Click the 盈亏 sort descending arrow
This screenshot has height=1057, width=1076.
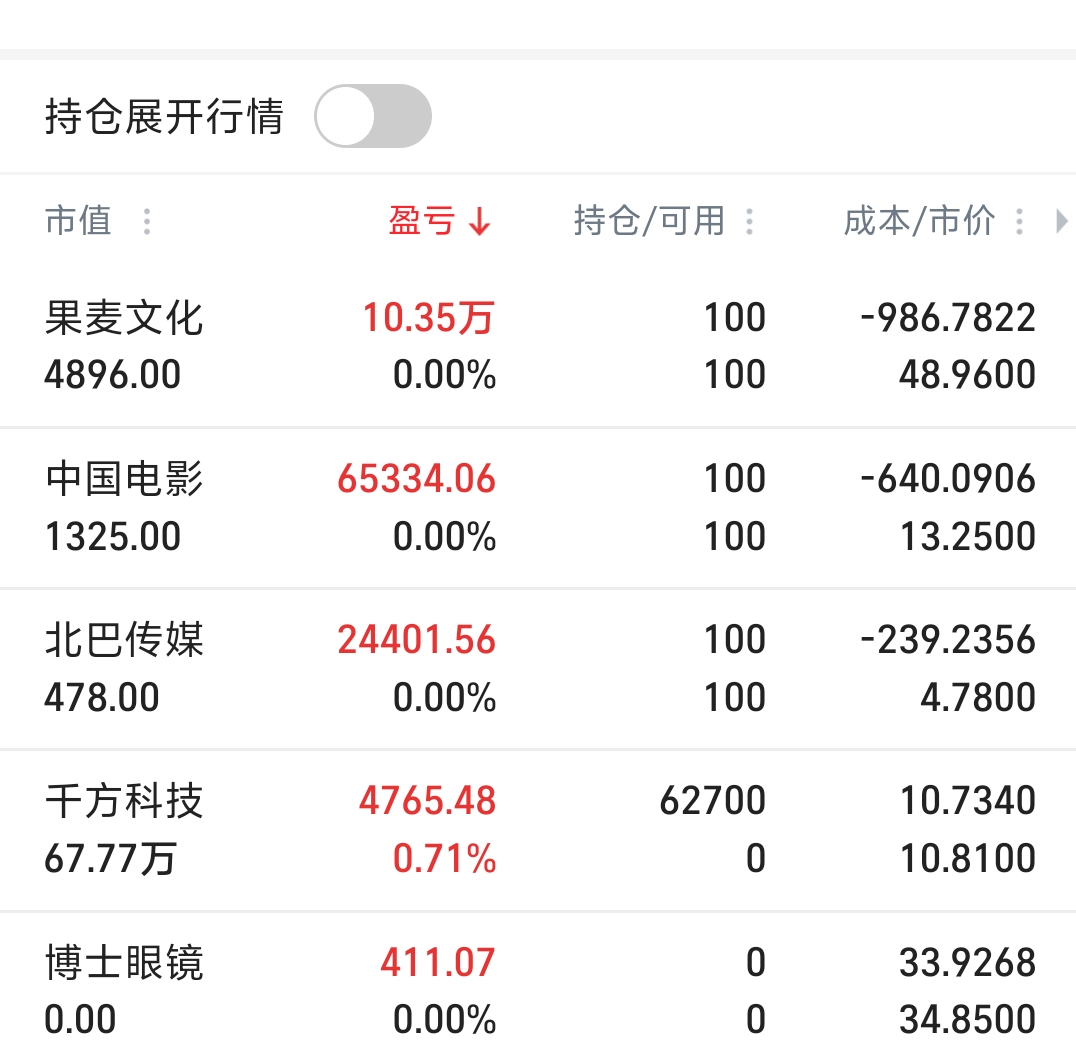[480, 221]
